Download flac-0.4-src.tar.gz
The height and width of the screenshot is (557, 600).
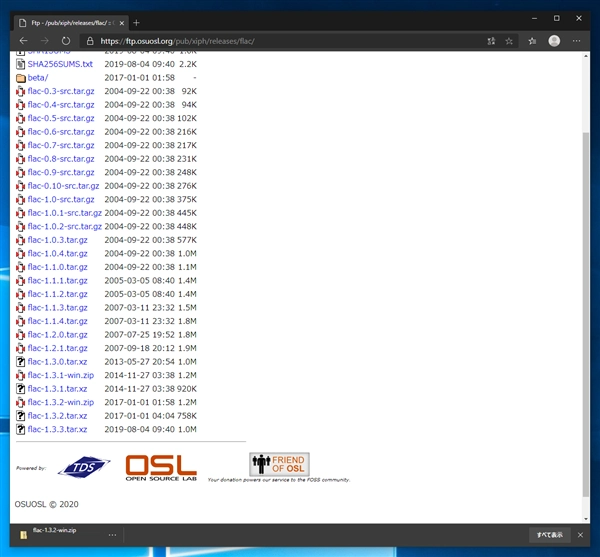tap(61, 104)
